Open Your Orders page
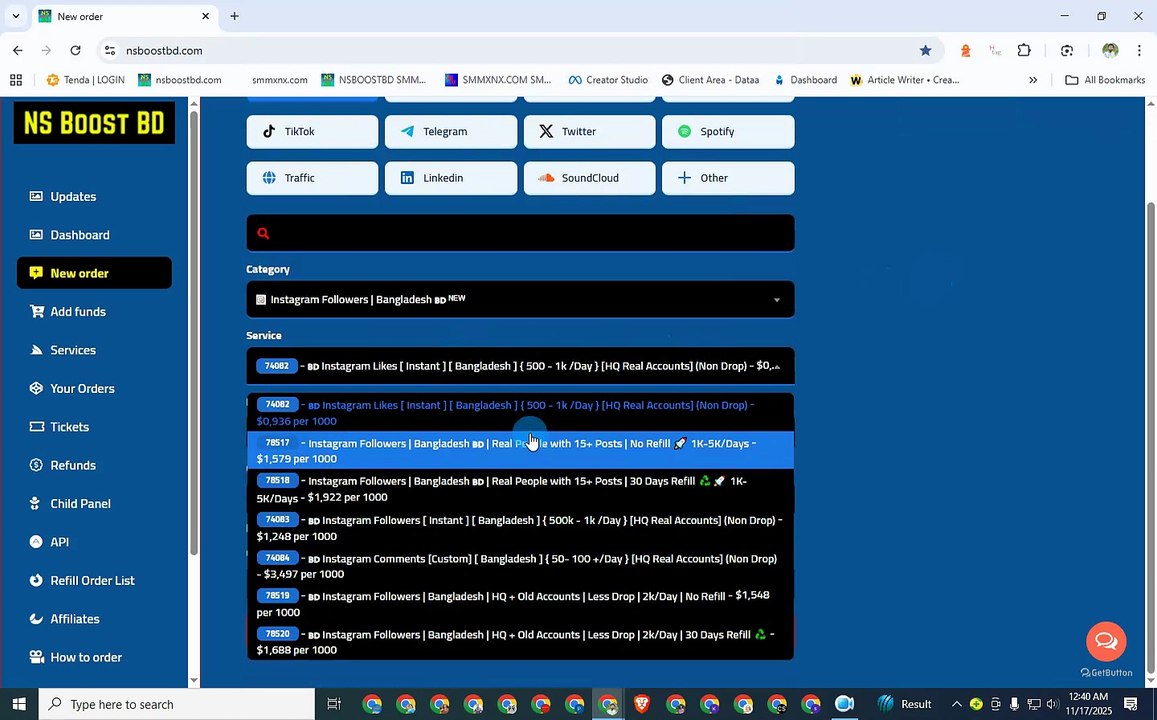The width and height of the screenshot is (1157, 720). [82, 388]
